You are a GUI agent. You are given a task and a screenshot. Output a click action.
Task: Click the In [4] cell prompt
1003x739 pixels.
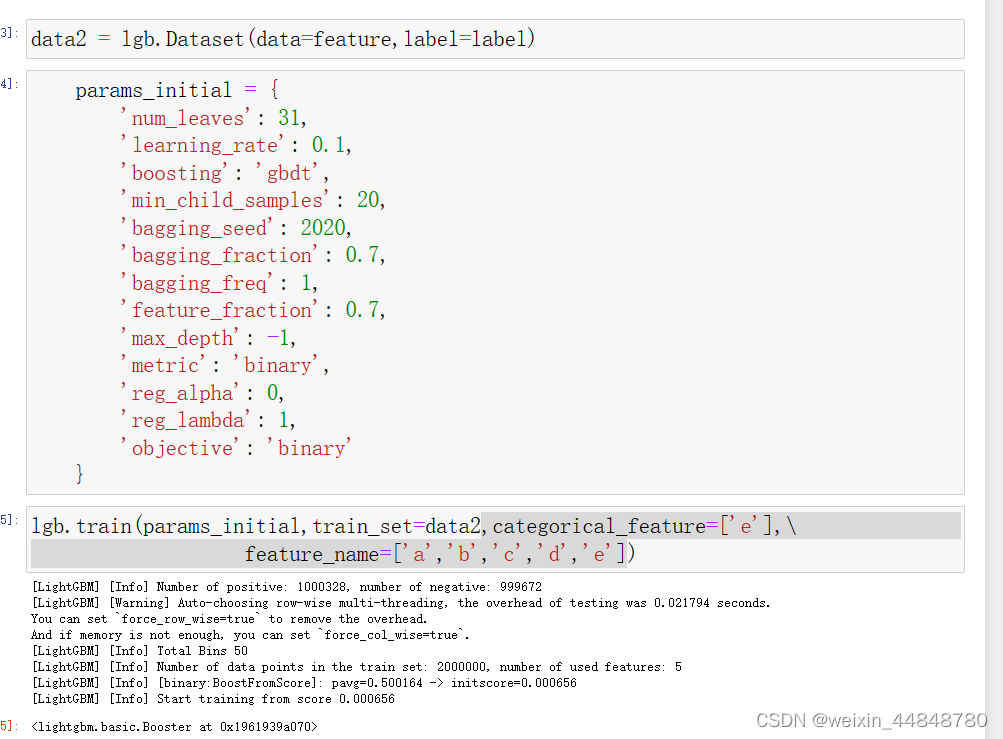pyautogui.click(x=7, y=84)
